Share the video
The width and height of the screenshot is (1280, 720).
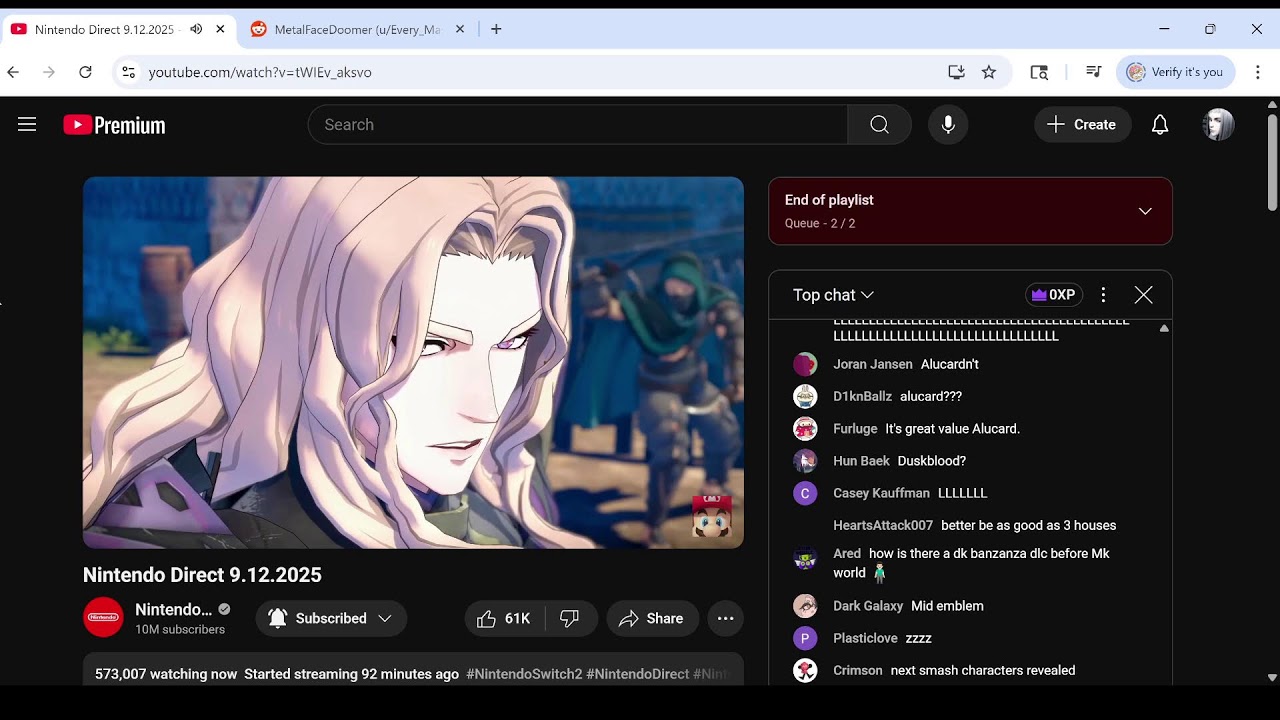pos(651,619)
